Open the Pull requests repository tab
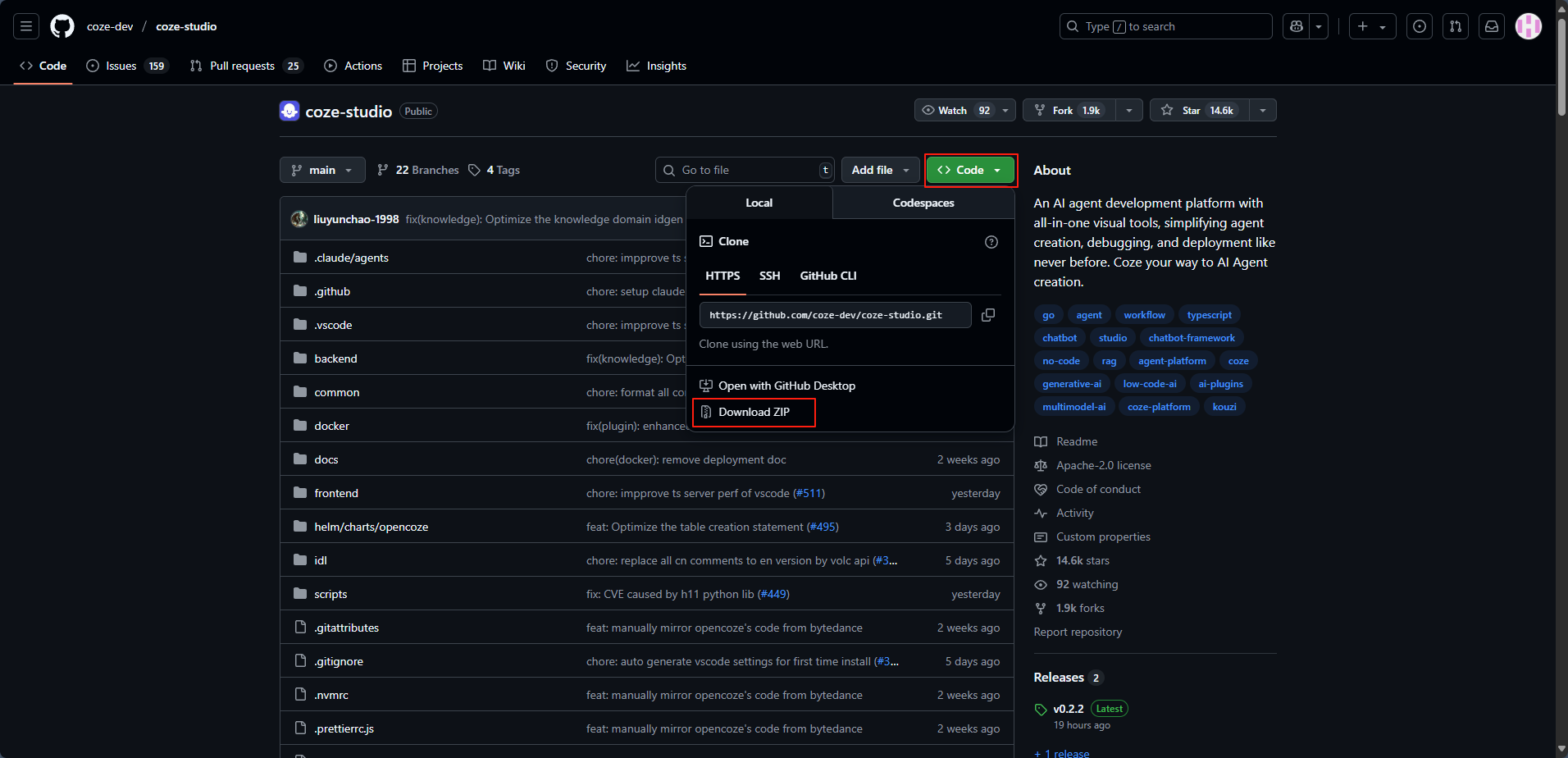The width and height of the screenshot is (1568, 758). click(x=247, y=66)
